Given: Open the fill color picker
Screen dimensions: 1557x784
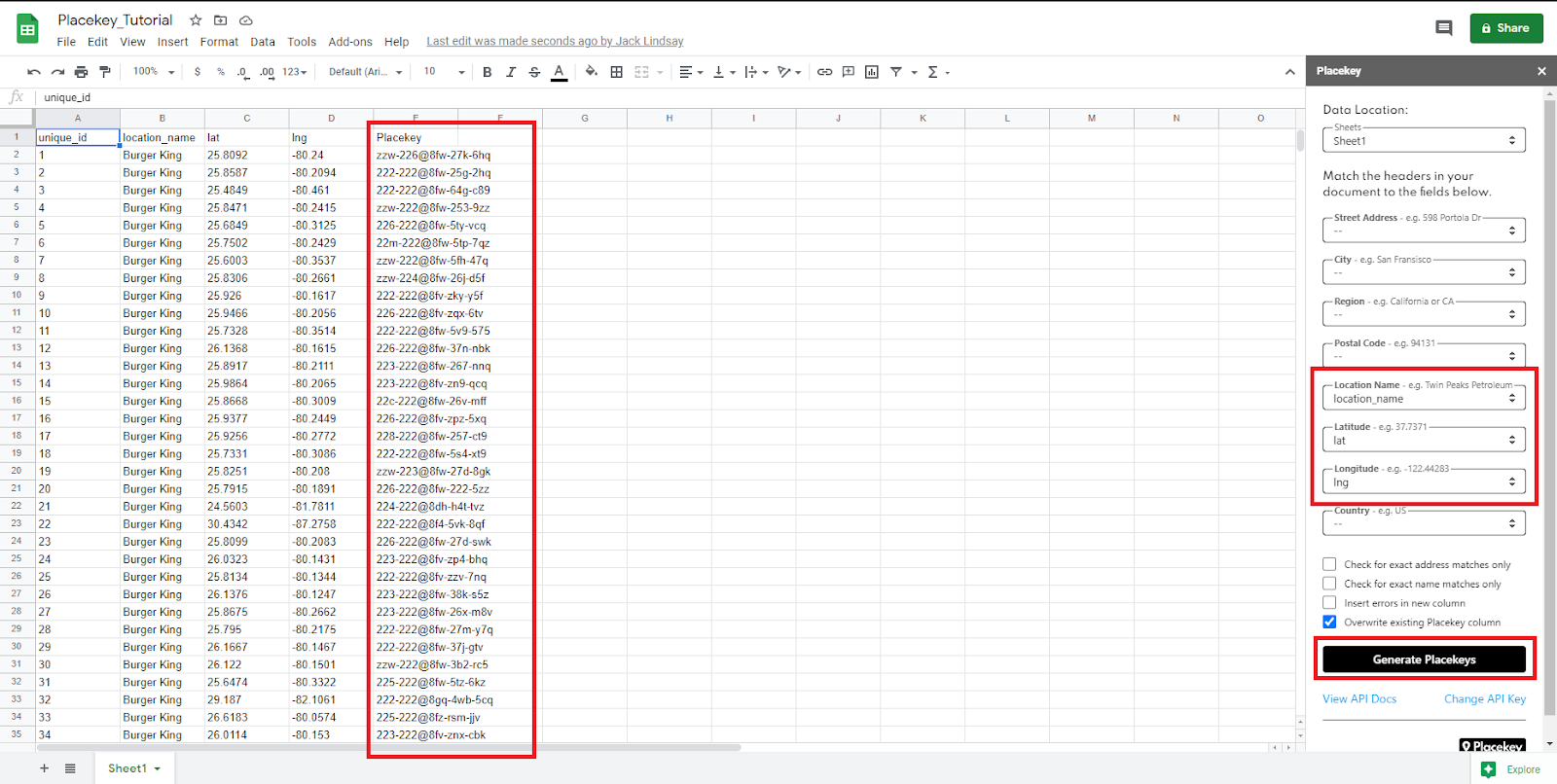Looking at the screenshot, I should pyautogui.click(x=591, y=72).
